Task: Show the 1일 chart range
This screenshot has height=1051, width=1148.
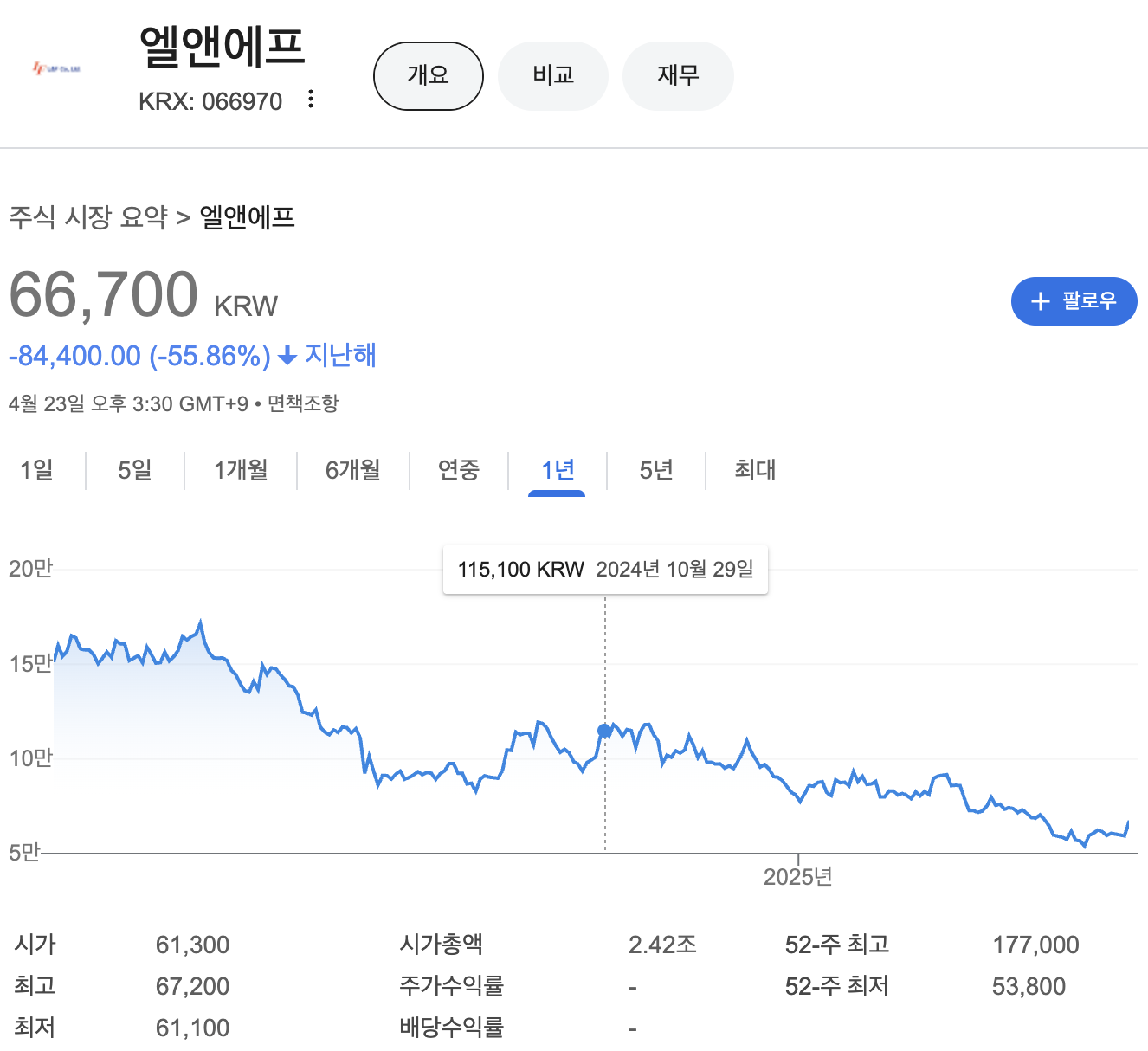Action: pyautogui.click(x=37, y=470)
